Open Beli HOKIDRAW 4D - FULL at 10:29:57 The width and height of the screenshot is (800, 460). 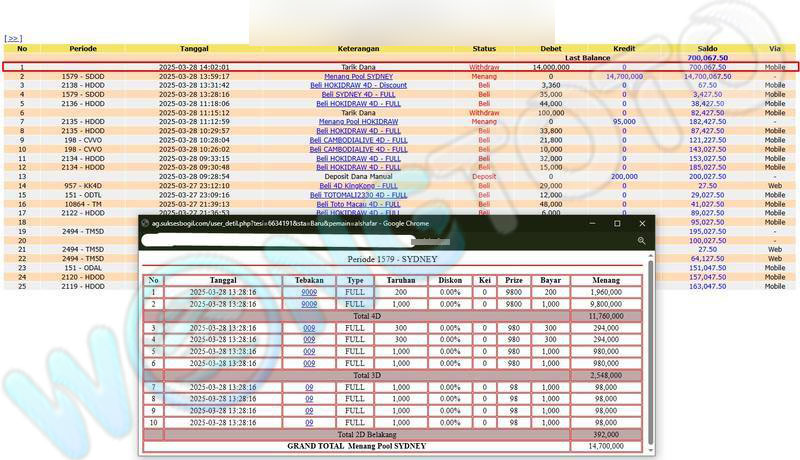[x=358, y=131]
